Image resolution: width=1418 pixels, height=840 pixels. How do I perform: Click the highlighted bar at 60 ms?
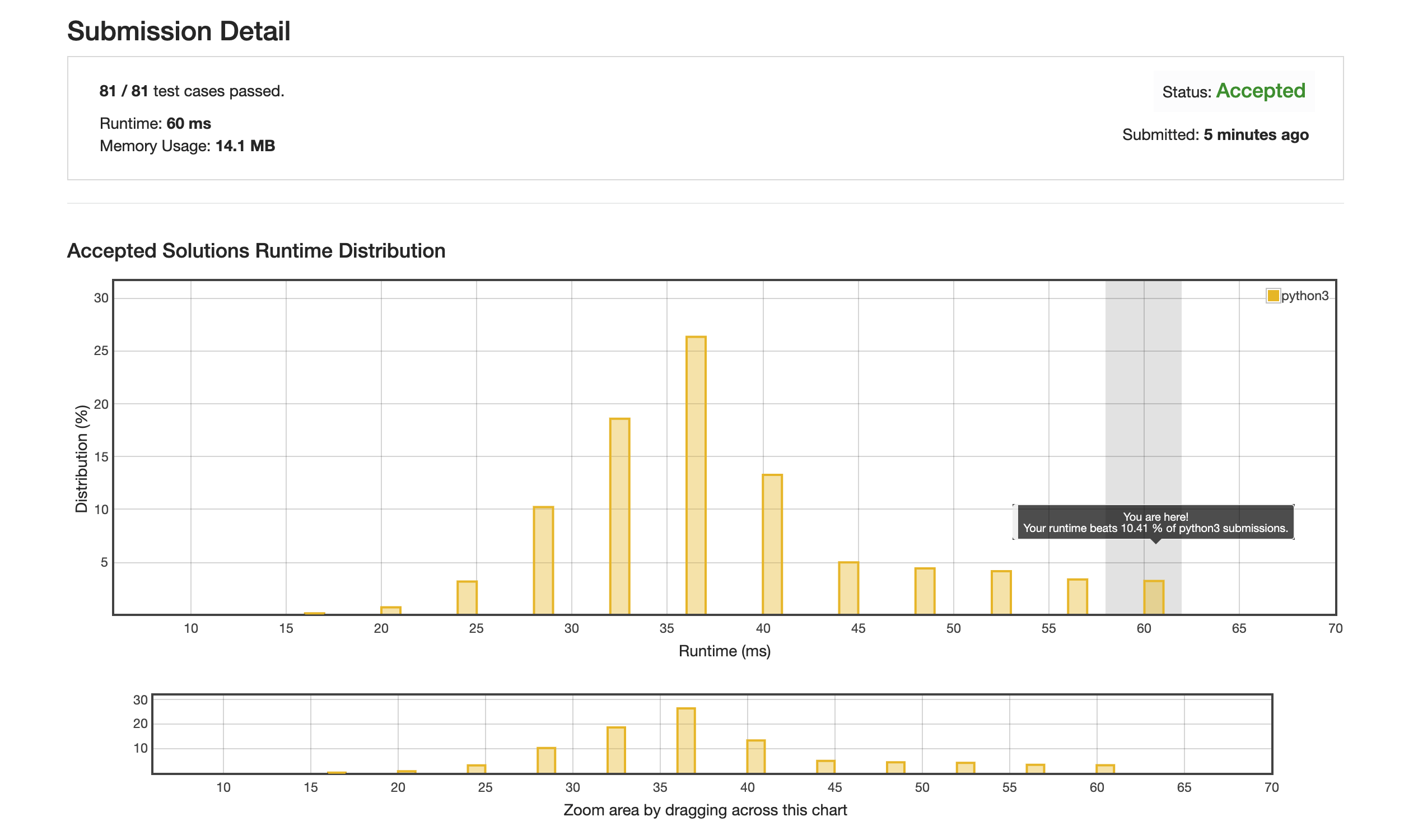[x=1154, y=598]
